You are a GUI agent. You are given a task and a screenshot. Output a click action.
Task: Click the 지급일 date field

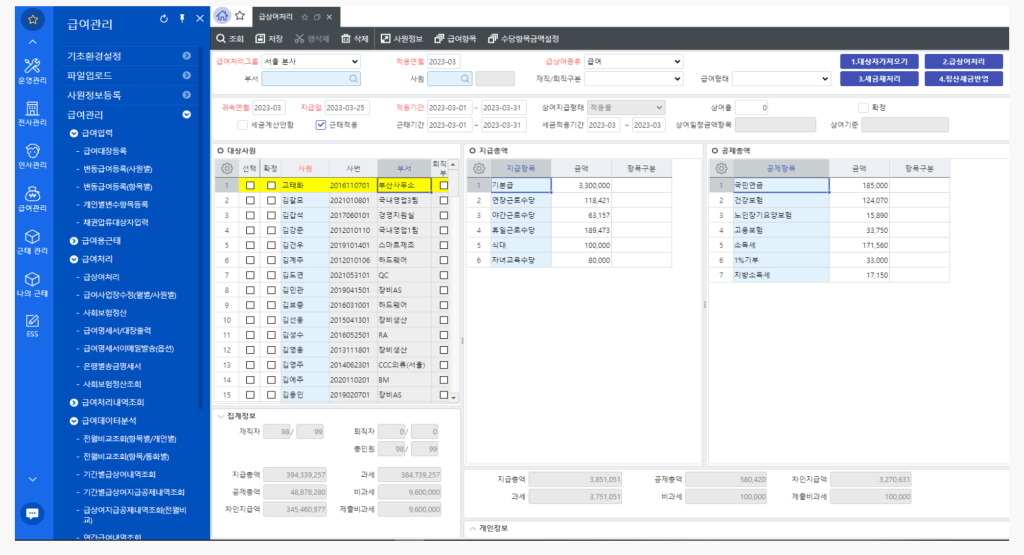click(x=347, y=107)
